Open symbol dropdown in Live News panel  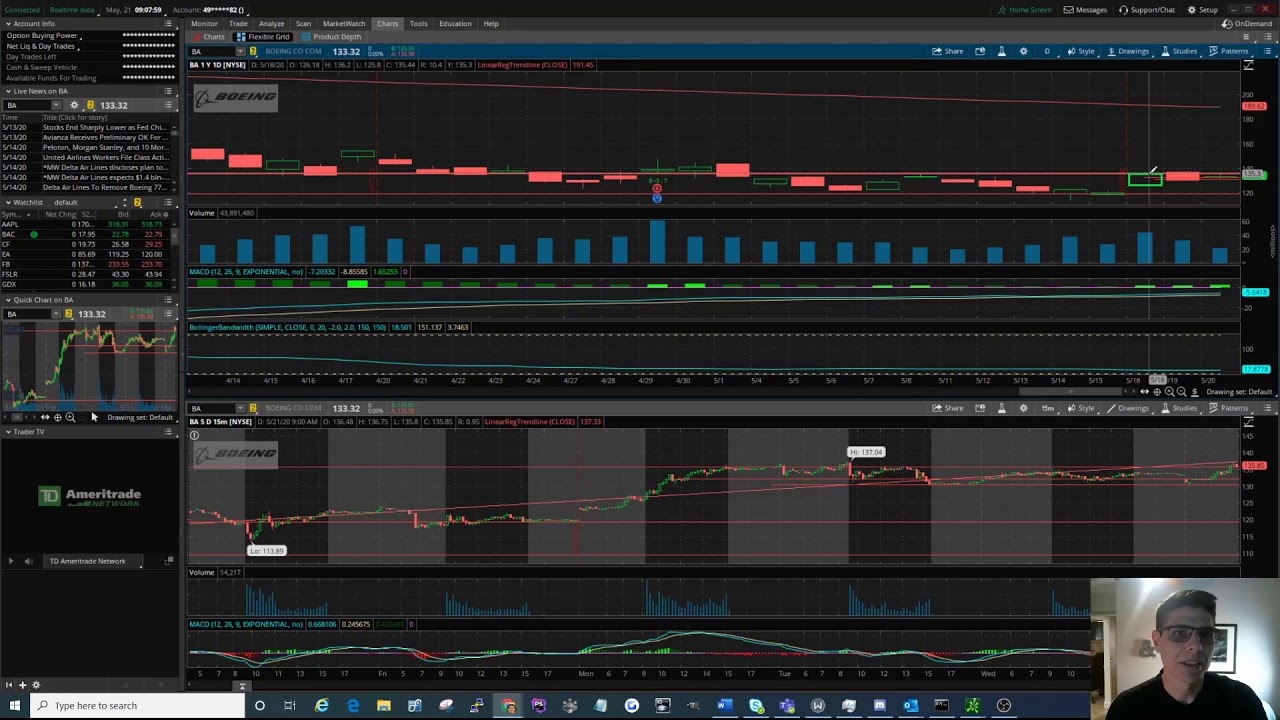[x=57, y=105]
